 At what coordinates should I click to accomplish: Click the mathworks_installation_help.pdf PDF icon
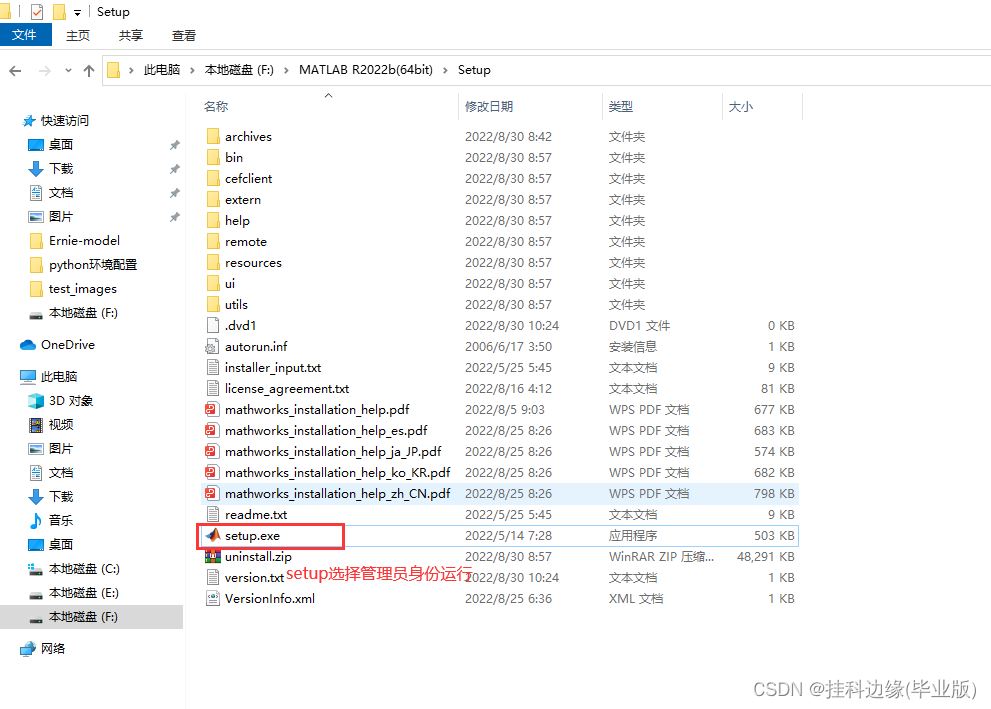[x=212, y=410]
